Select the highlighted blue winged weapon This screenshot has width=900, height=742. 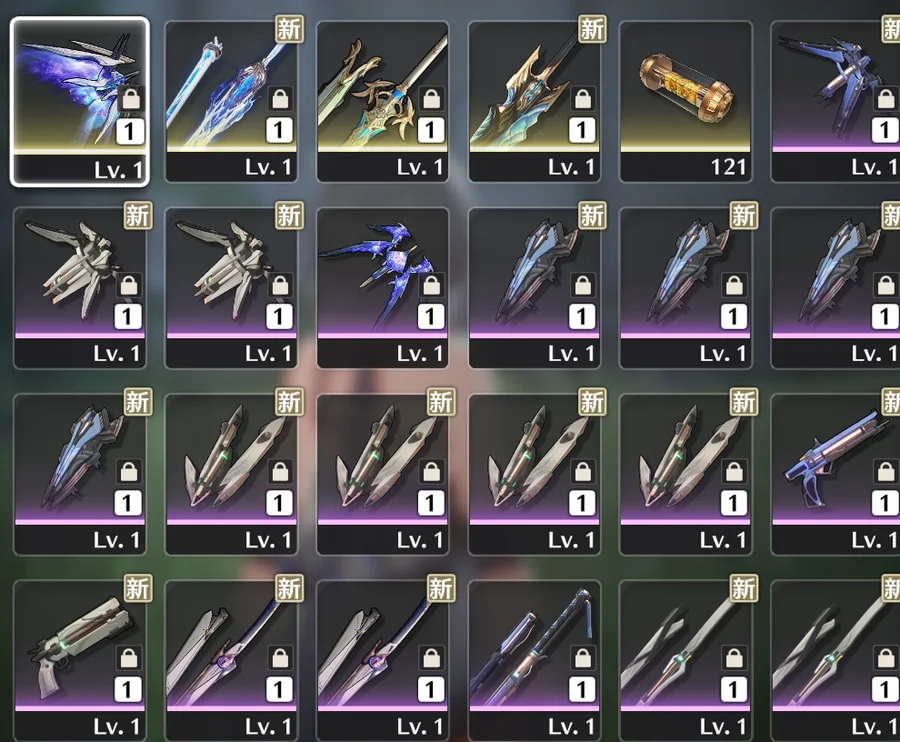point(80,102)
